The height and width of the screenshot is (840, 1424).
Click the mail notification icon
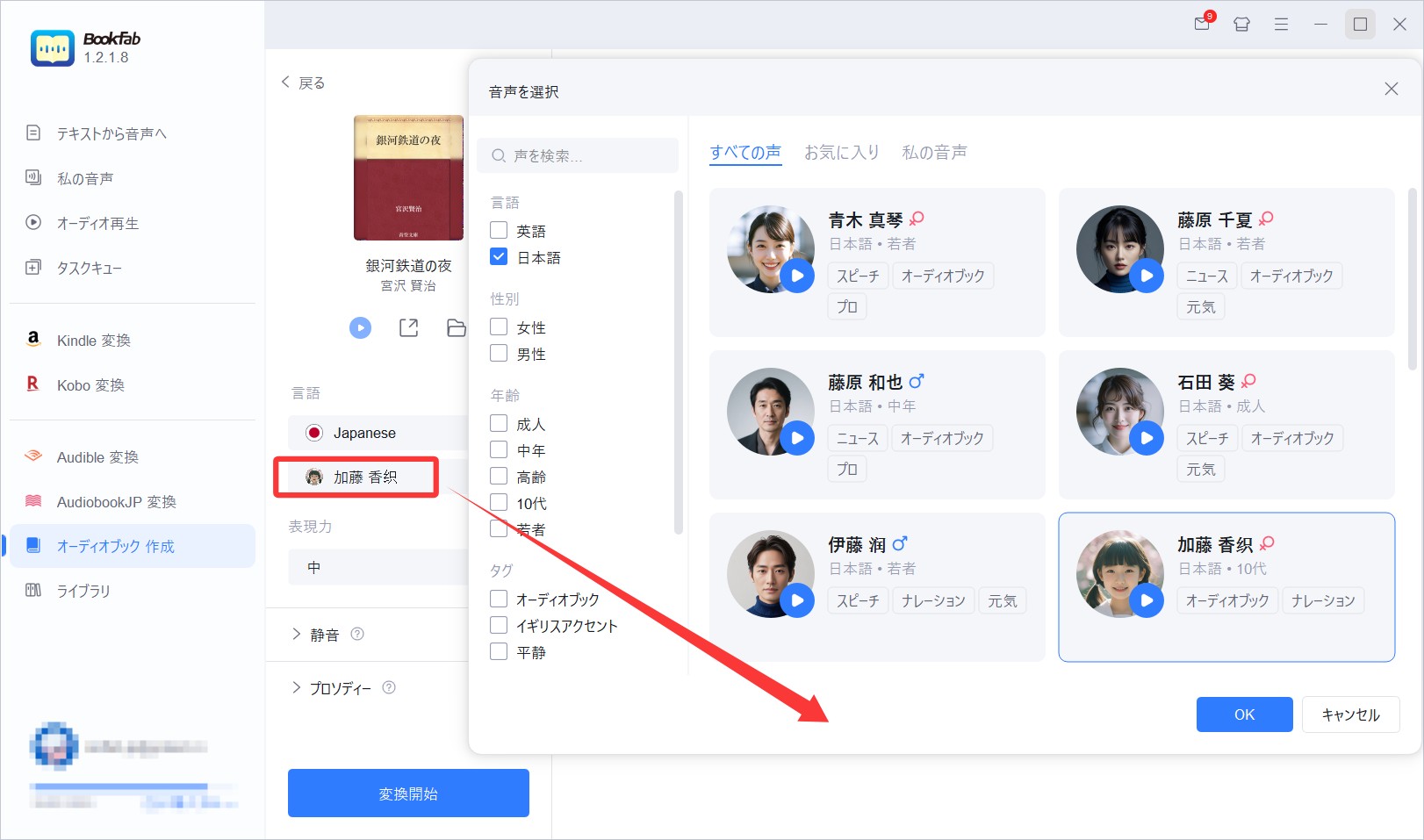coord(1202,24)
